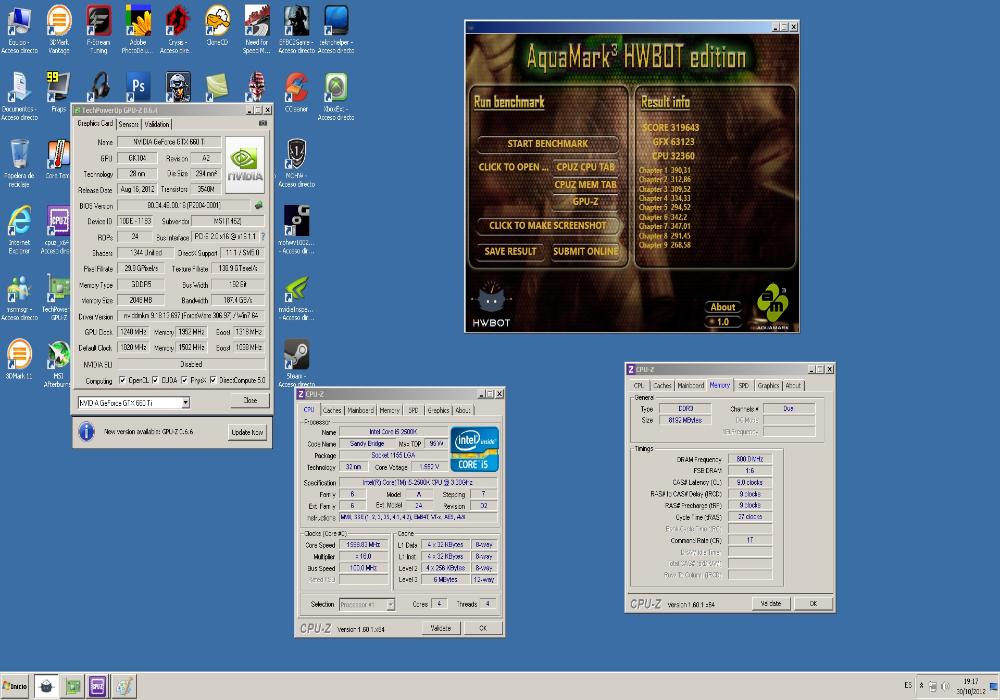
Task: Click the SCORE 319643 text in AquaMark
Action: pyautogui.click(x=670, y=128)
